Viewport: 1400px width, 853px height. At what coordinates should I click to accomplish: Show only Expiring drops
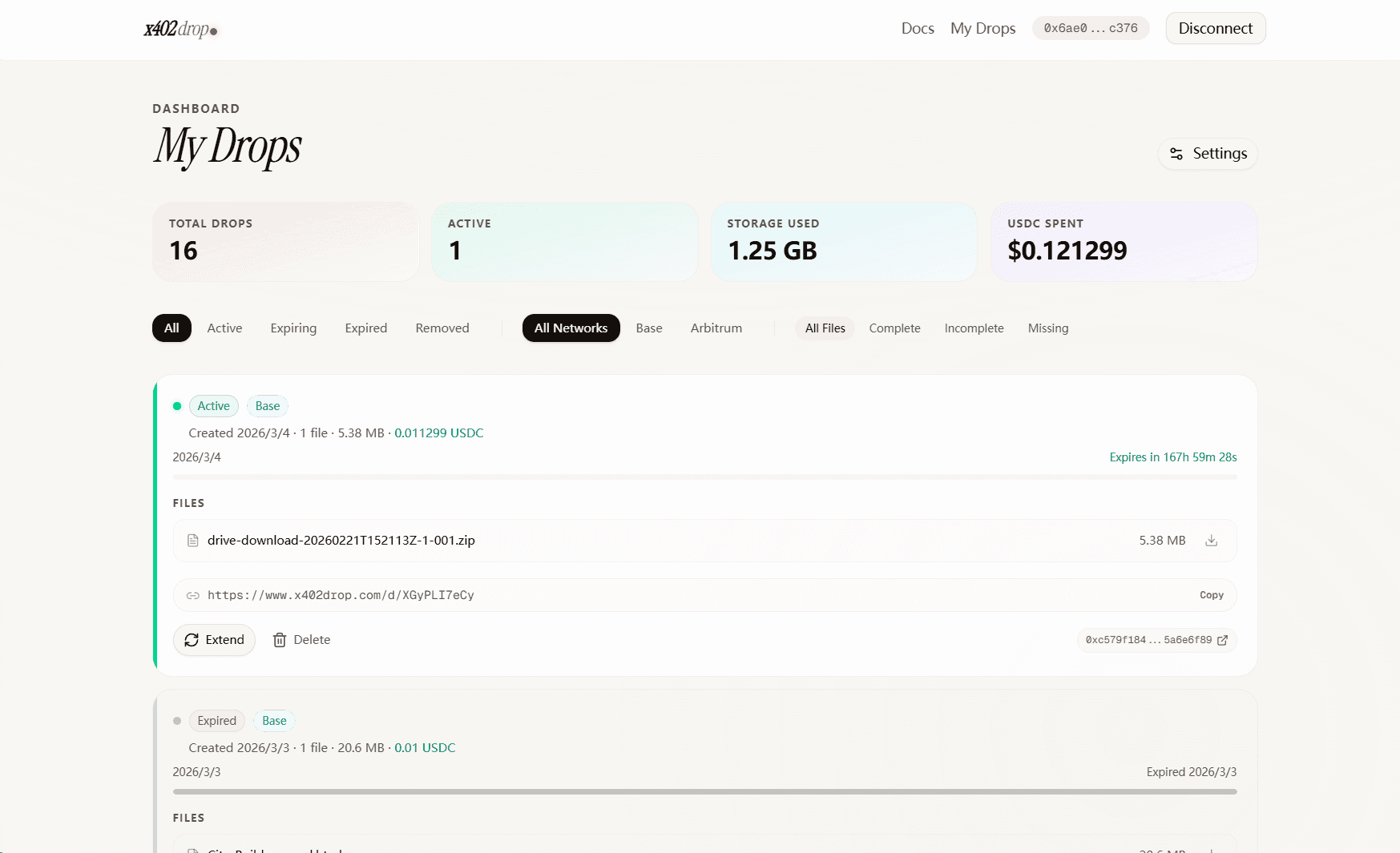[x=293, y=328]
